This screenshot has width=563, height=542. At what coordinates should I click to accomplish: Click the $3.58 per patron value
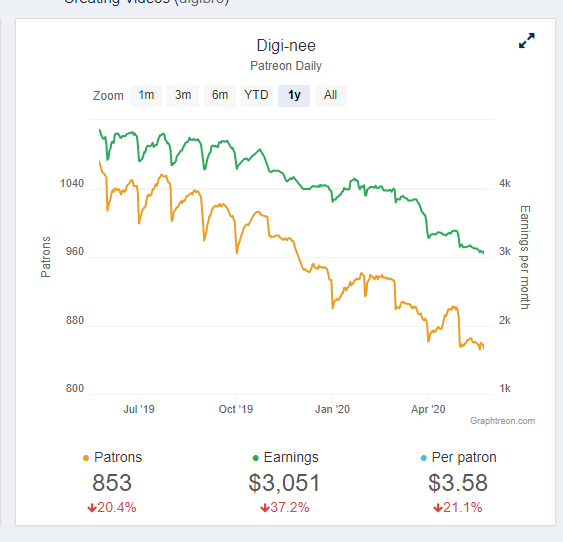458,483
